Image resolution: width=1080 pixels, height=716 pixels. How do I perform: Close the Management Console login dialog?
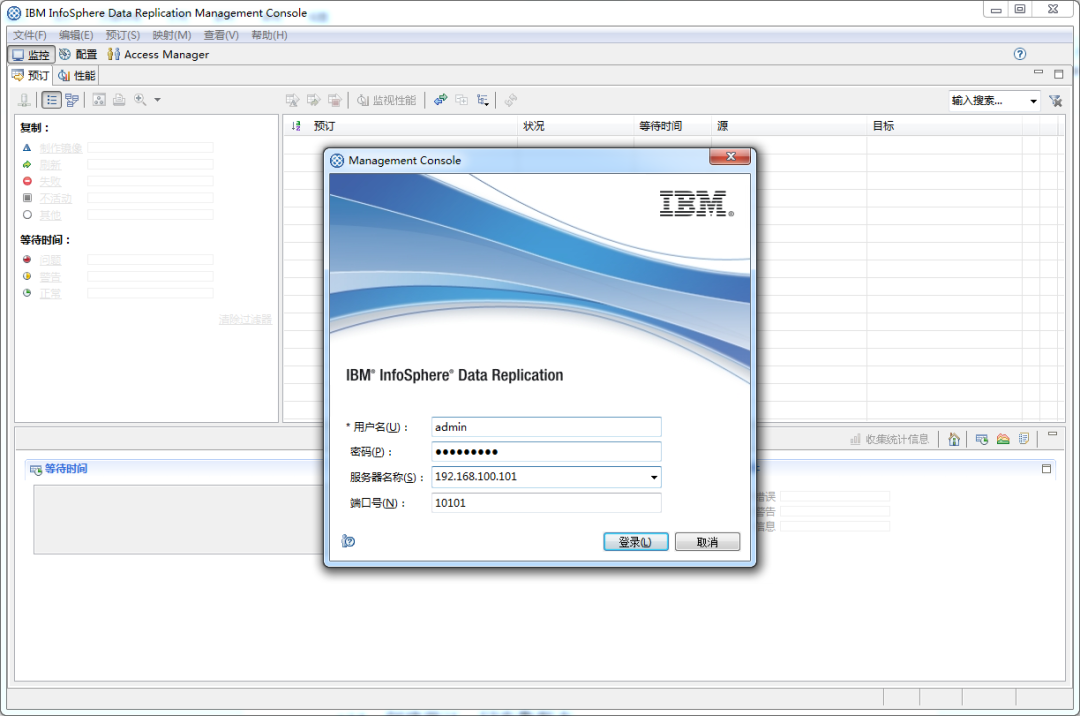[730, 157]
